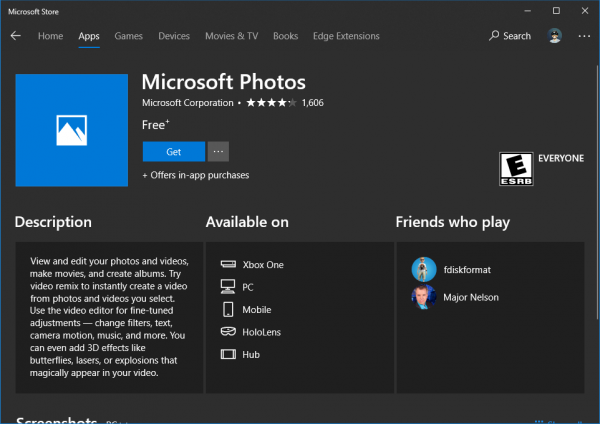The image size is (600, 424).
Task: Open the Microsoft Corporation publisher link
Action: (x=187, y=103)
